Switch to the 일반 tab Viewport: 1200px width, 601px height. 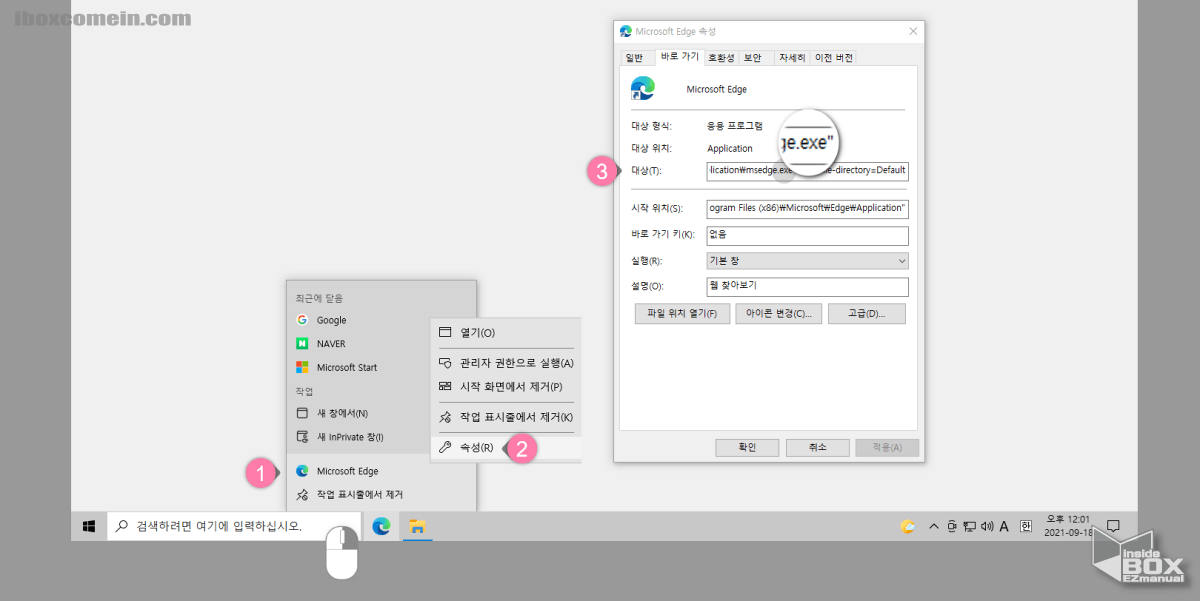pos(637,57)
